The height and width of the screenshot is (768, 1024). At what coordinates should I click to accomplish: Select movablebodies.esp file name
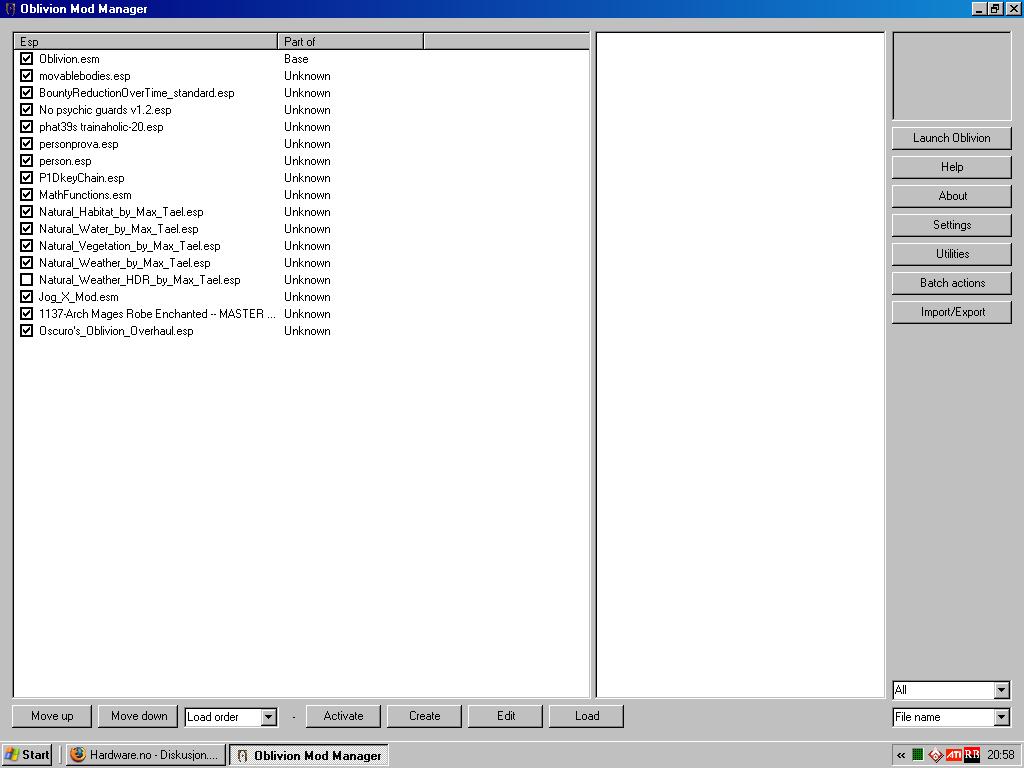[x=85, y=76]
